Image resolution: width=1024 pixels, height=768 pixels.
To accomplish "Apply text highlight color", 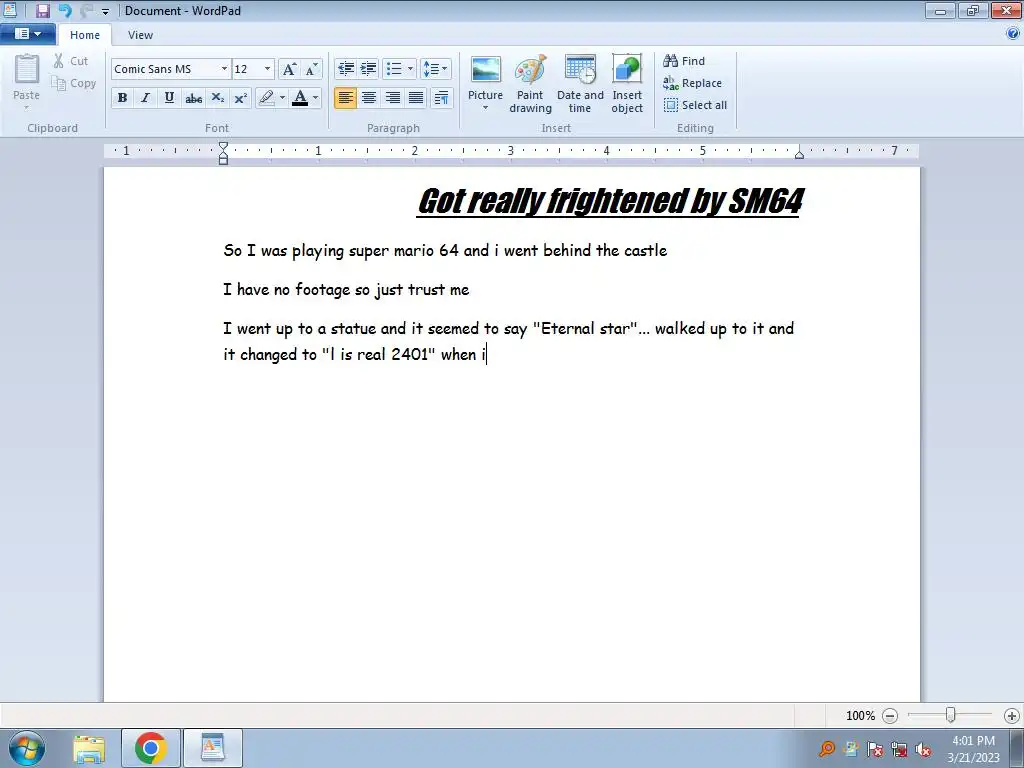I will pyautogui.click(x=266, y=98).
